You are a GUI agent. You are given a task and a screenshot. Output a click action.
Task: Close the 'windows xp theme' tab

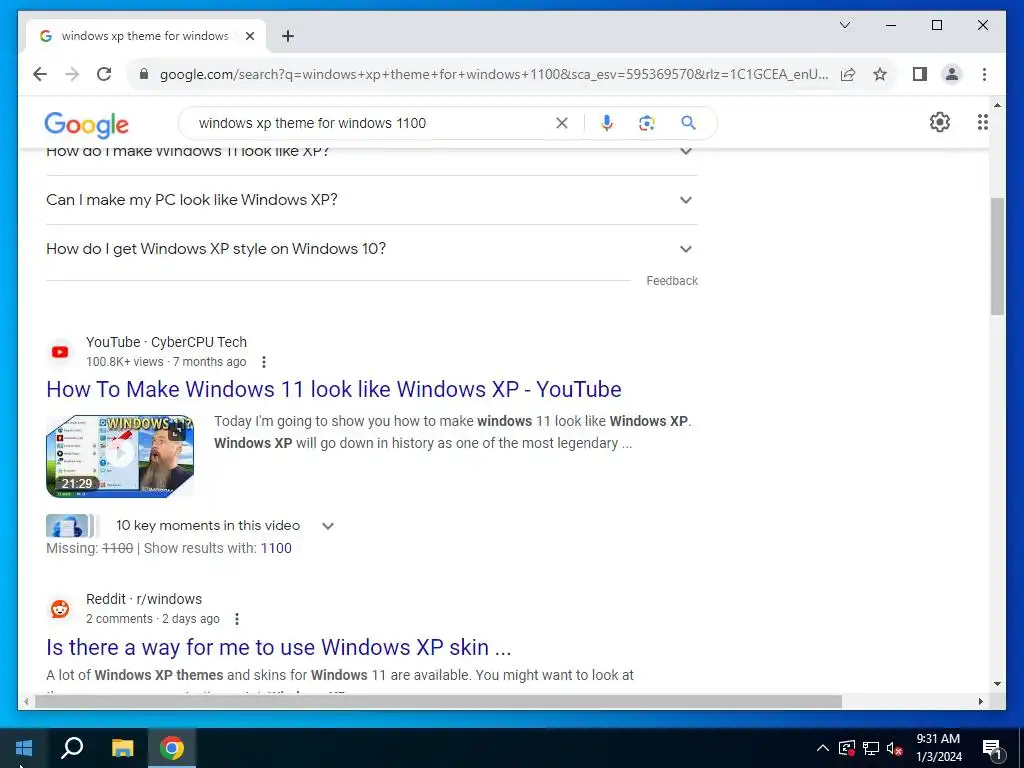(249, 36)
